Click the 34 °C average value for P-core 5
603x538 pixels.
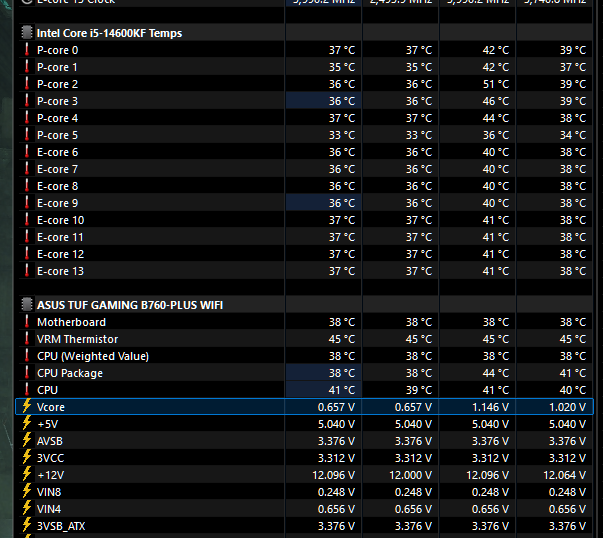573,135
